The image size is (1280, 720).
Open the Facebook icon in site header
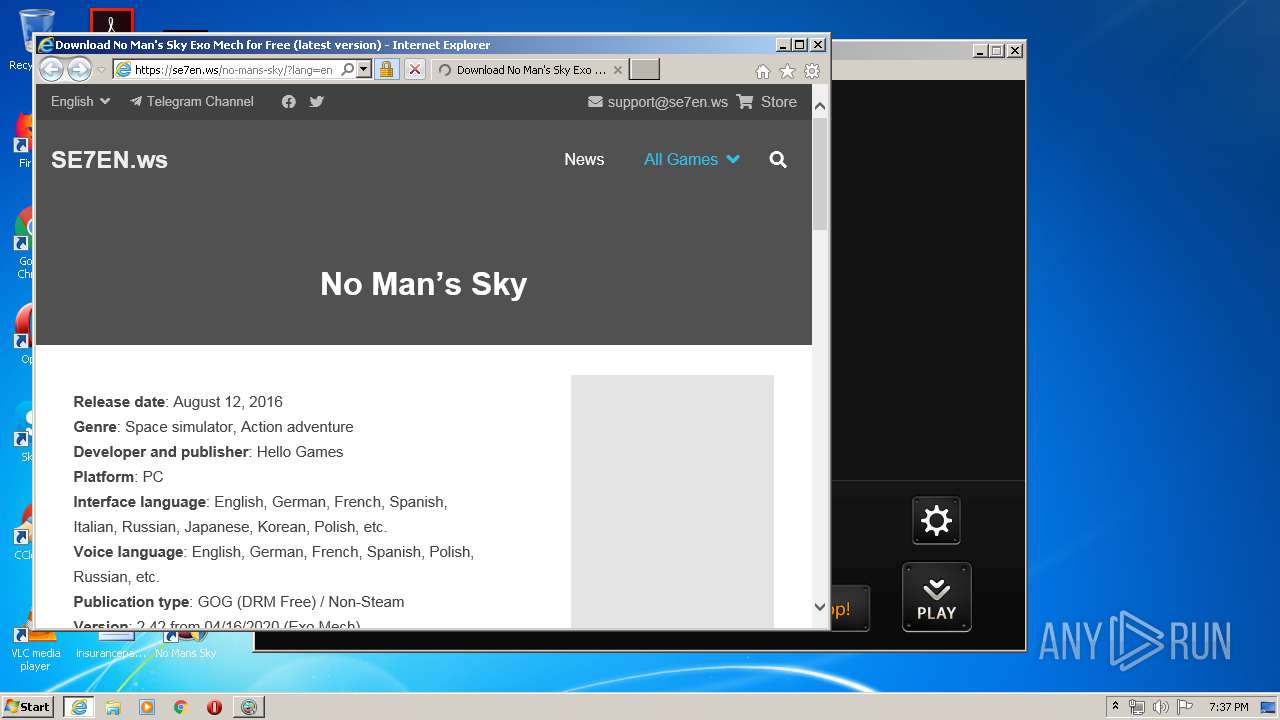click(289, 102)
